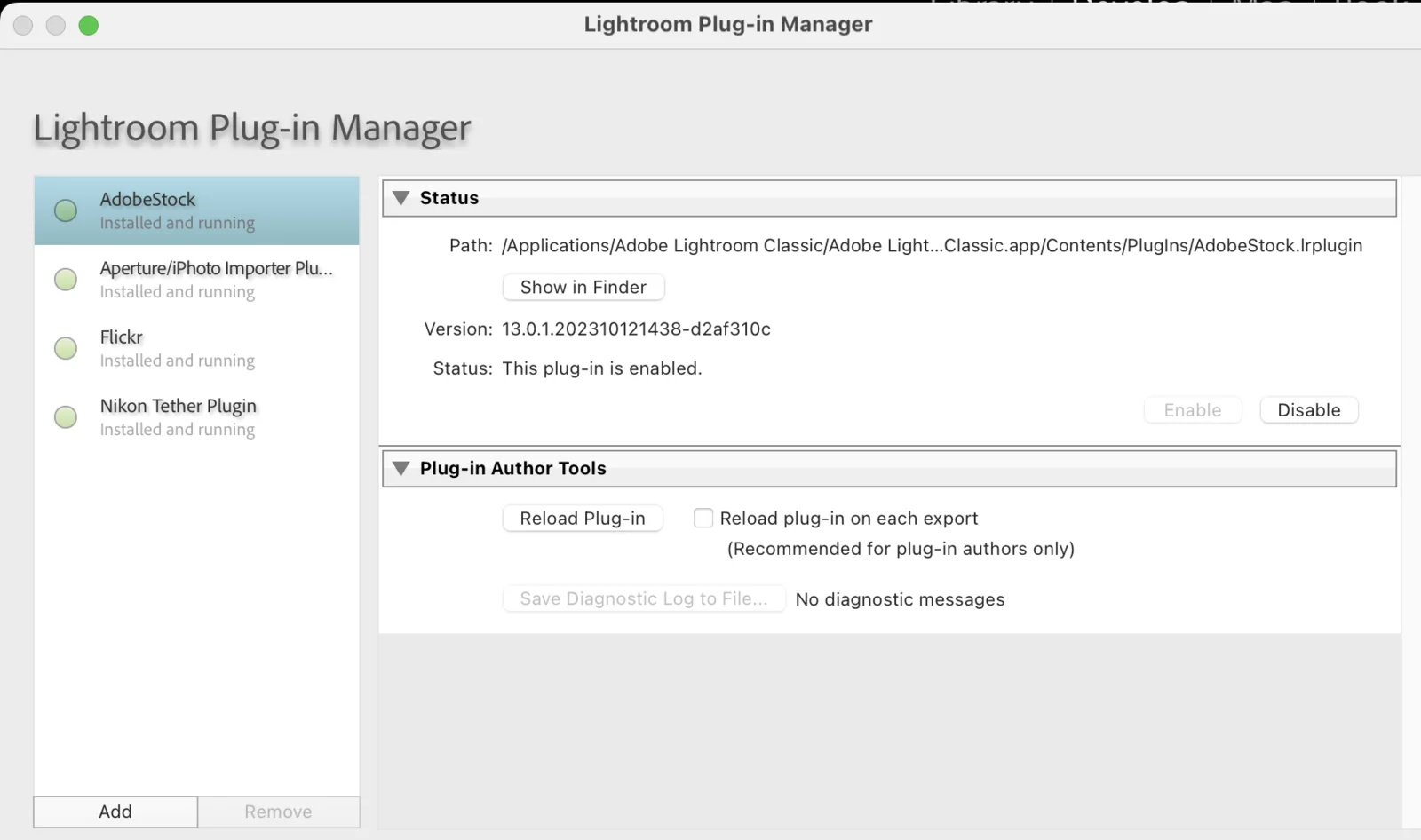This screenshot has height=840, width=1421.
Task: Collapse the Status section with its triangle
Action: click(x=401, y=198)
